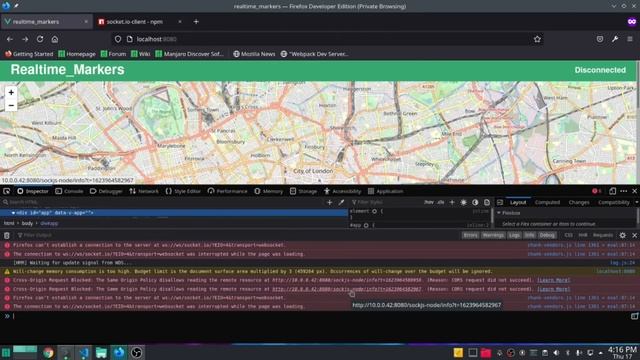
Task: Expand the sidebar tabs overflow dropdown
Action: coord(636,202)
